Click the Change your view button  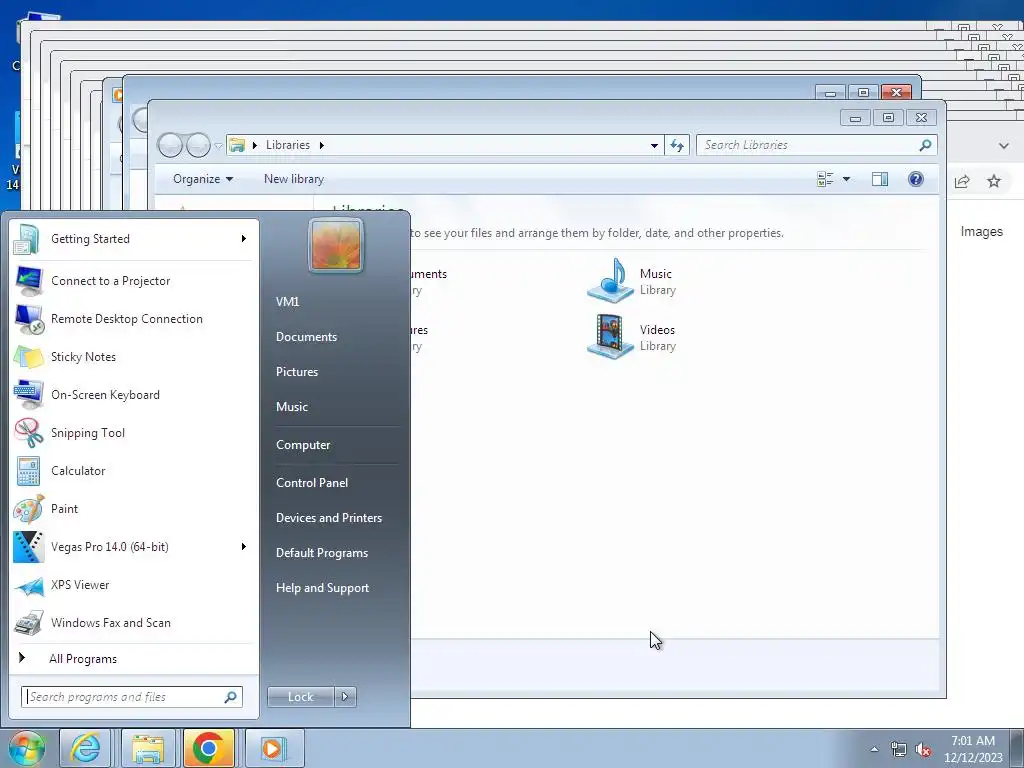coord(825,179)
